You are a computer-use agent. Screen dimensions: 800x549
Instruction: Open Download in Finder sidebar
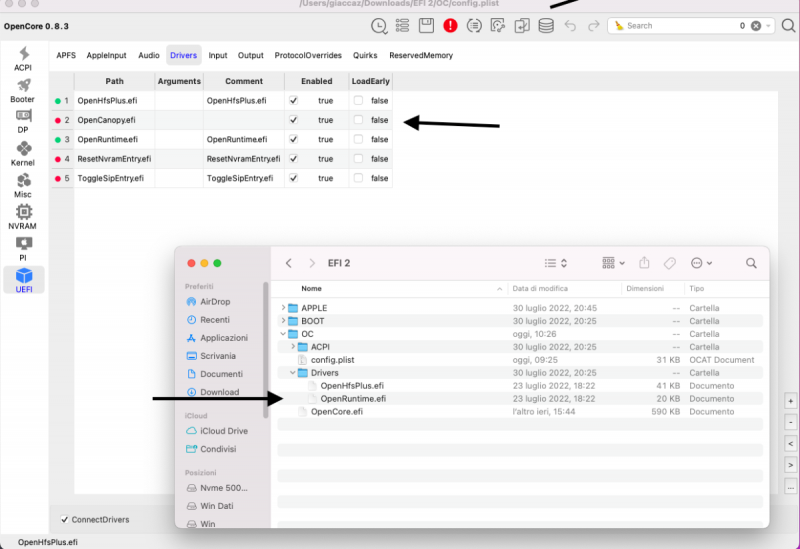pos(213,392)
